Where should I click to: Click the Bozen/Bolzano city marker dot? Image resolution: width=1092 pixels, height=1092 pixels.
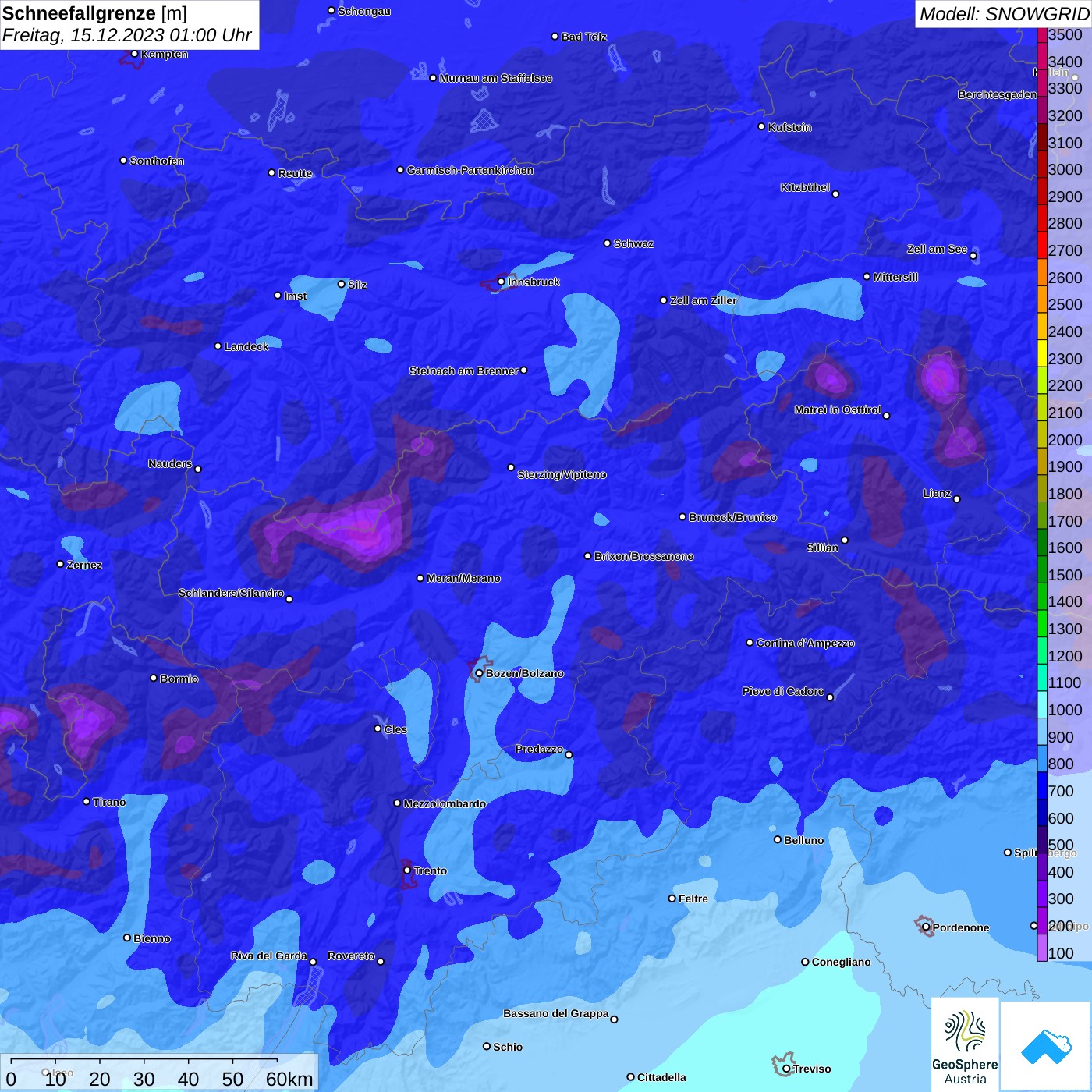pyautogui.click(x=479, y=673)
